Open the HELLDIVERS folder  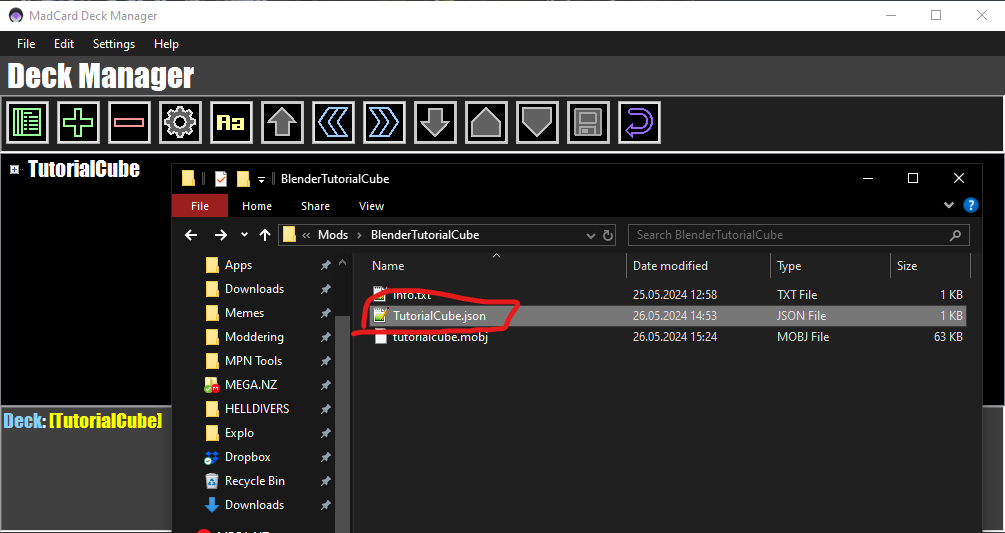point(256,409)
